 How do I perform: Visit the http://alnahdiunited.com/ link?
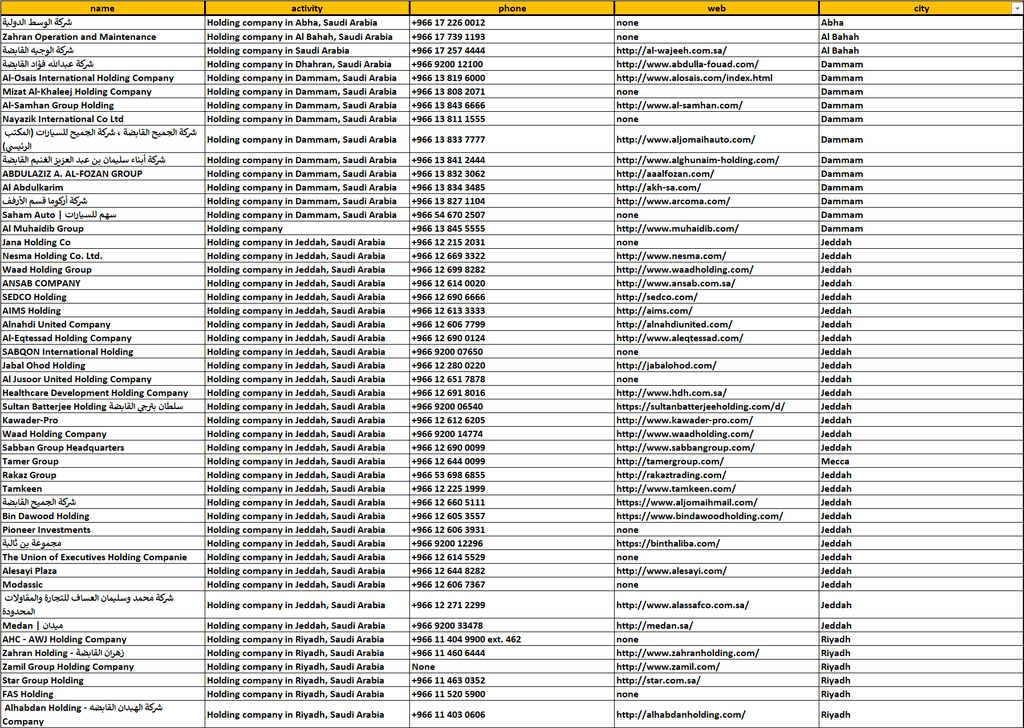[674, 324]
